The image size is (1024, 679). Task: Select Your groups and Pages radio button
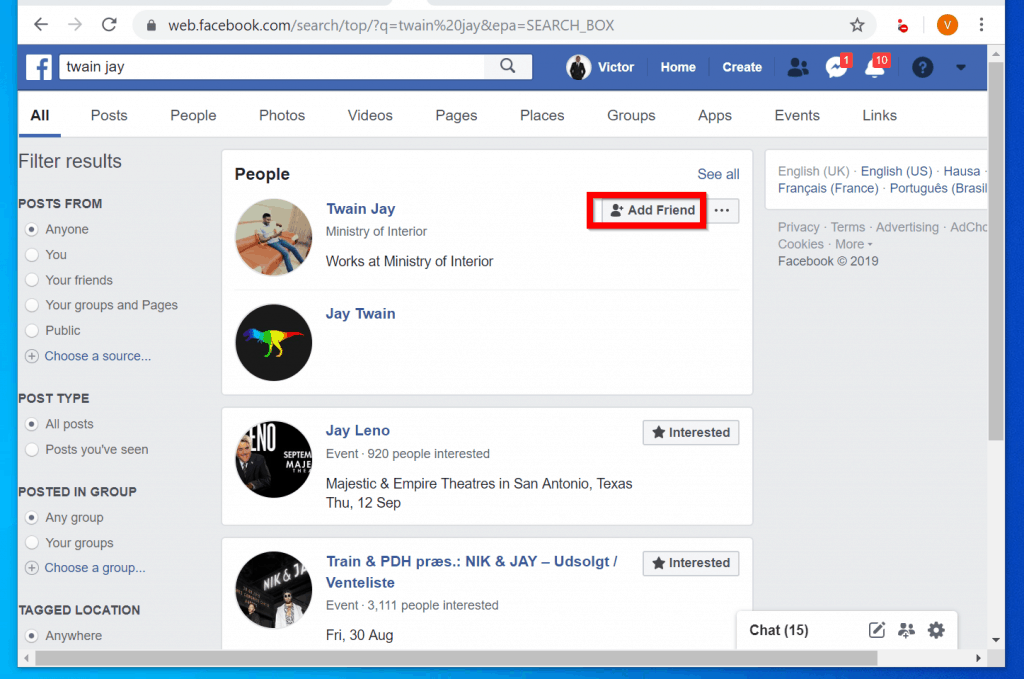click(31, 305)
